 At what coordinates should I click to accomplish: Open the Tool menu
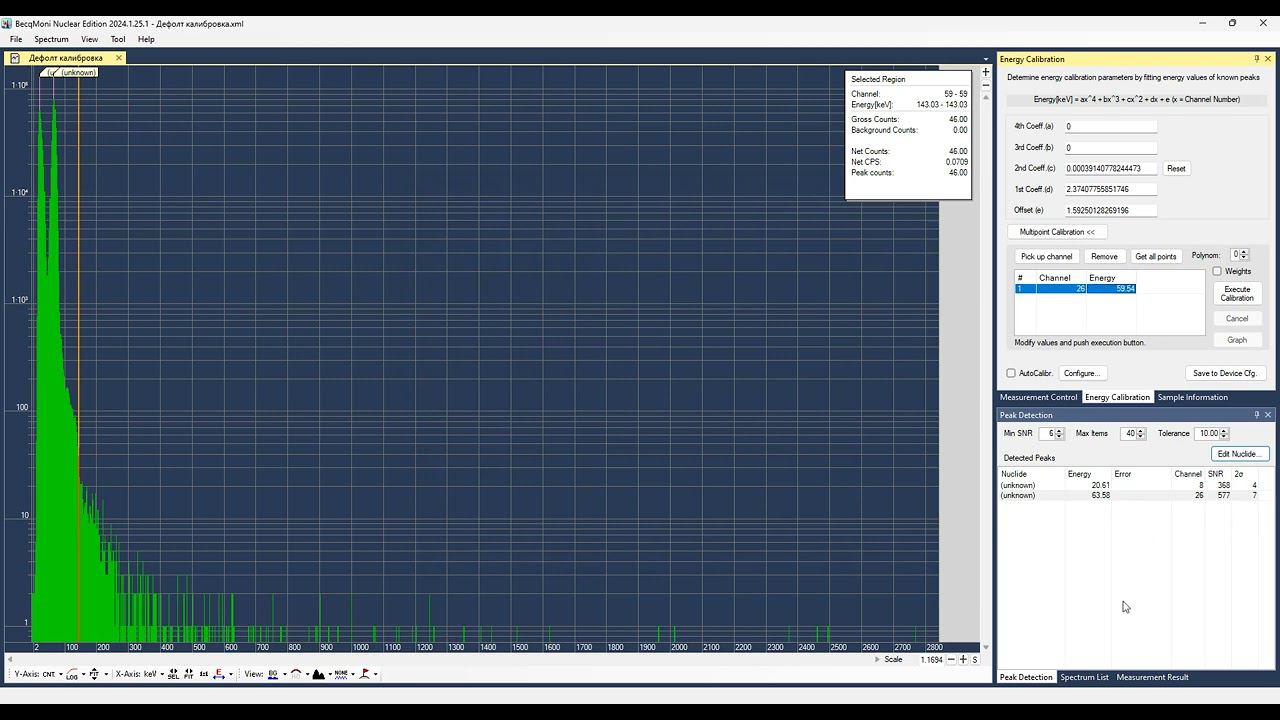(x=118, y=39)
